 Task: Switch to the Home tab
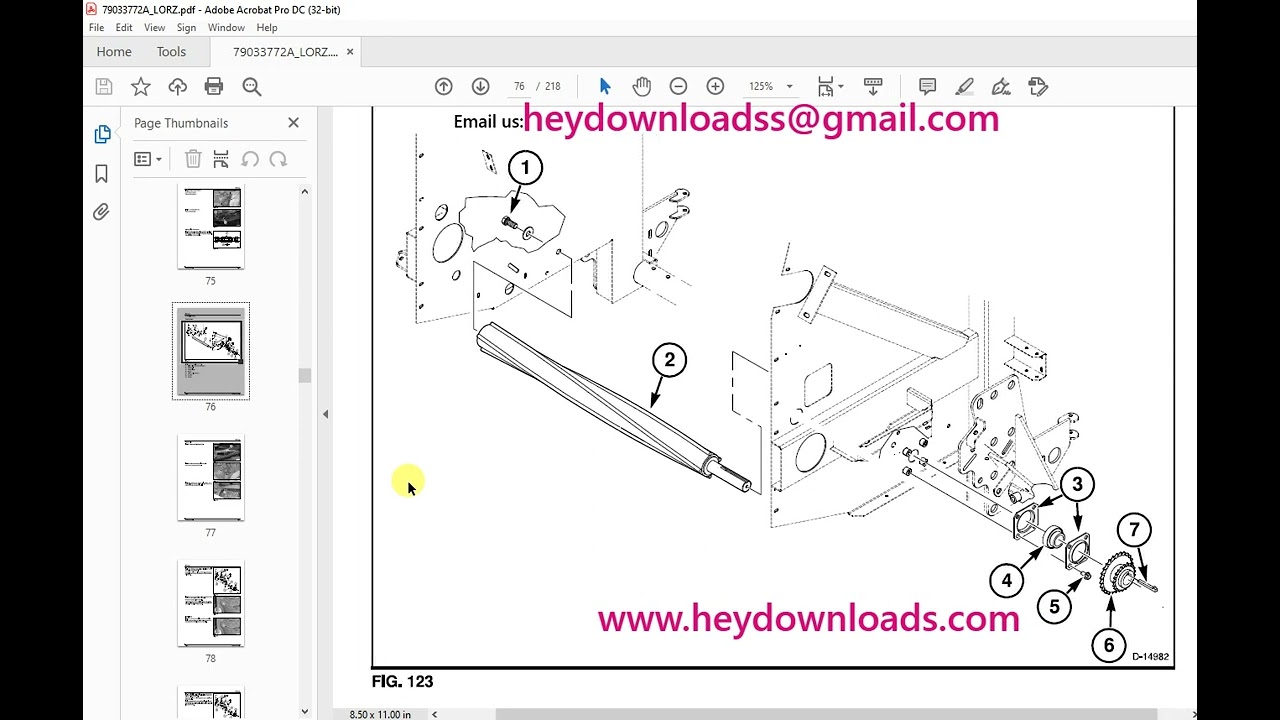[114, 52]
